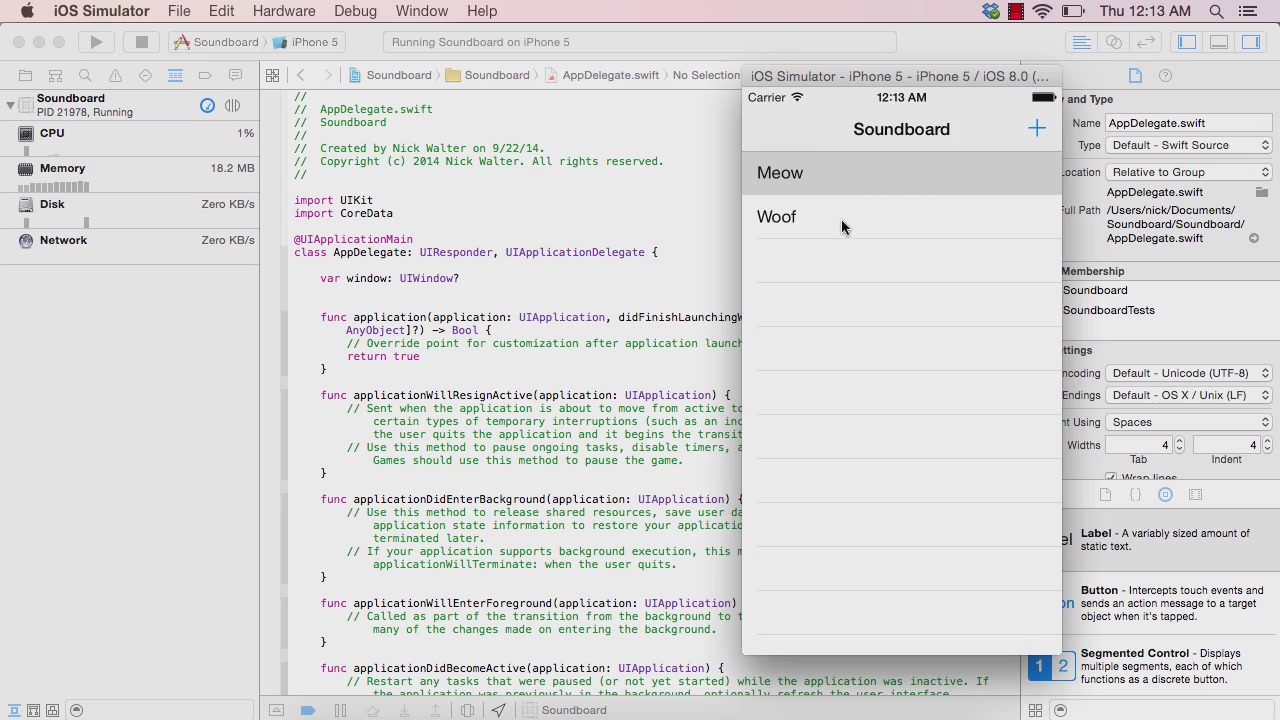
Task: Open the Debug menu
Action: pyautogui.click(x=355, y=11)
